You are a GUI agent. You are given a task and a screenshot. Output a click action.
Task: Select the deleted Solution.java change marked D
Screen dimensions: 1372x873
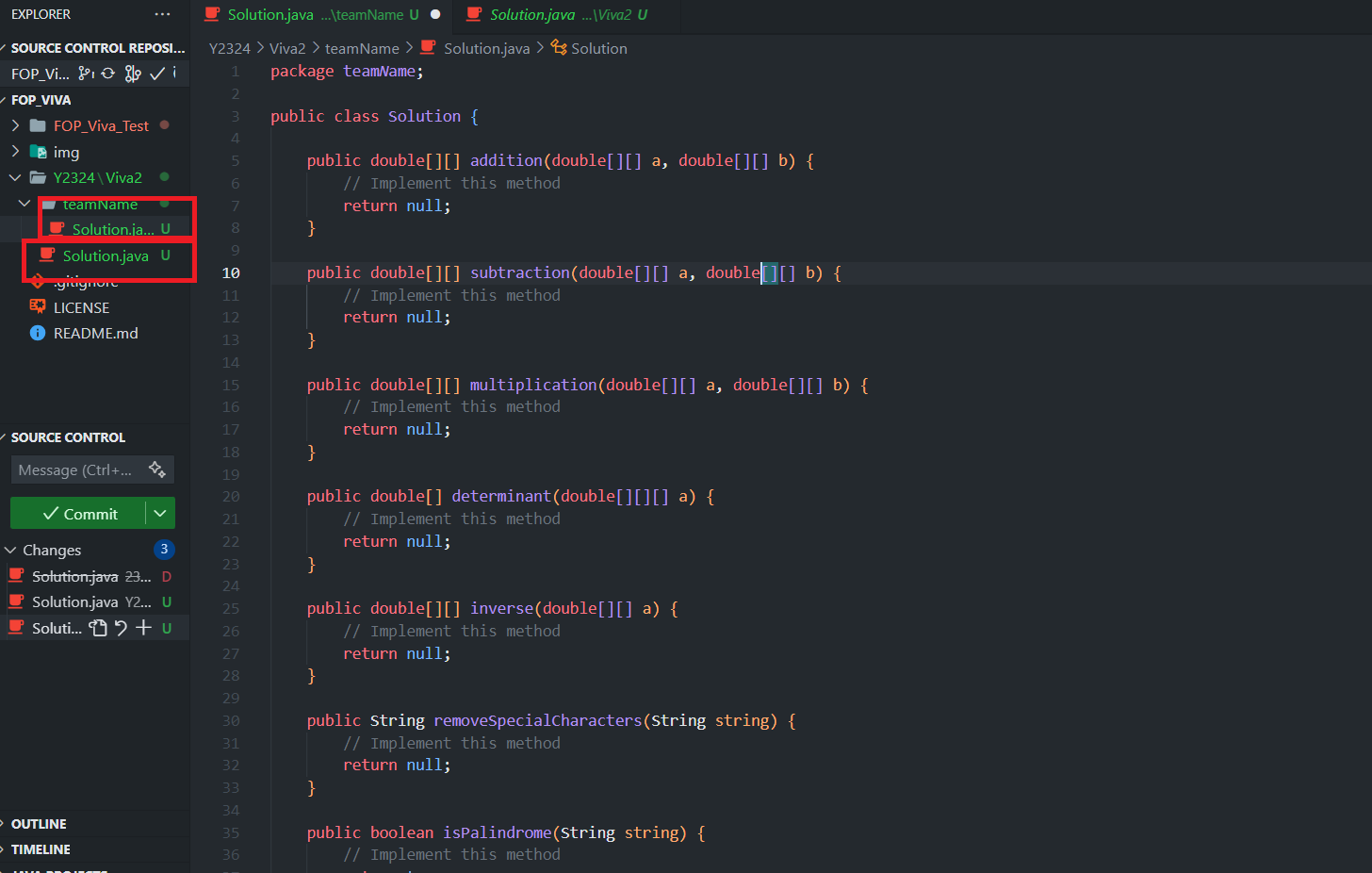pyautogui.click(x=94, y=576)
